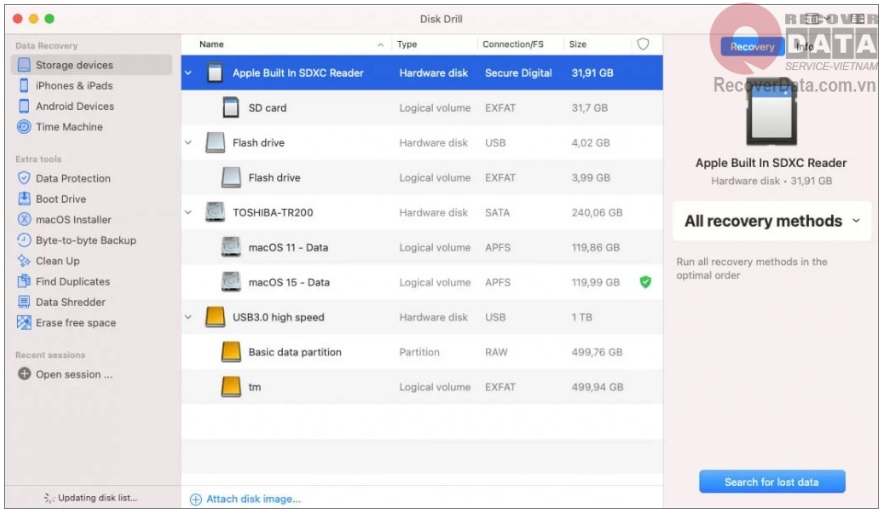
Task: Select the tm volume orange icon
Action: coord(231,387)
